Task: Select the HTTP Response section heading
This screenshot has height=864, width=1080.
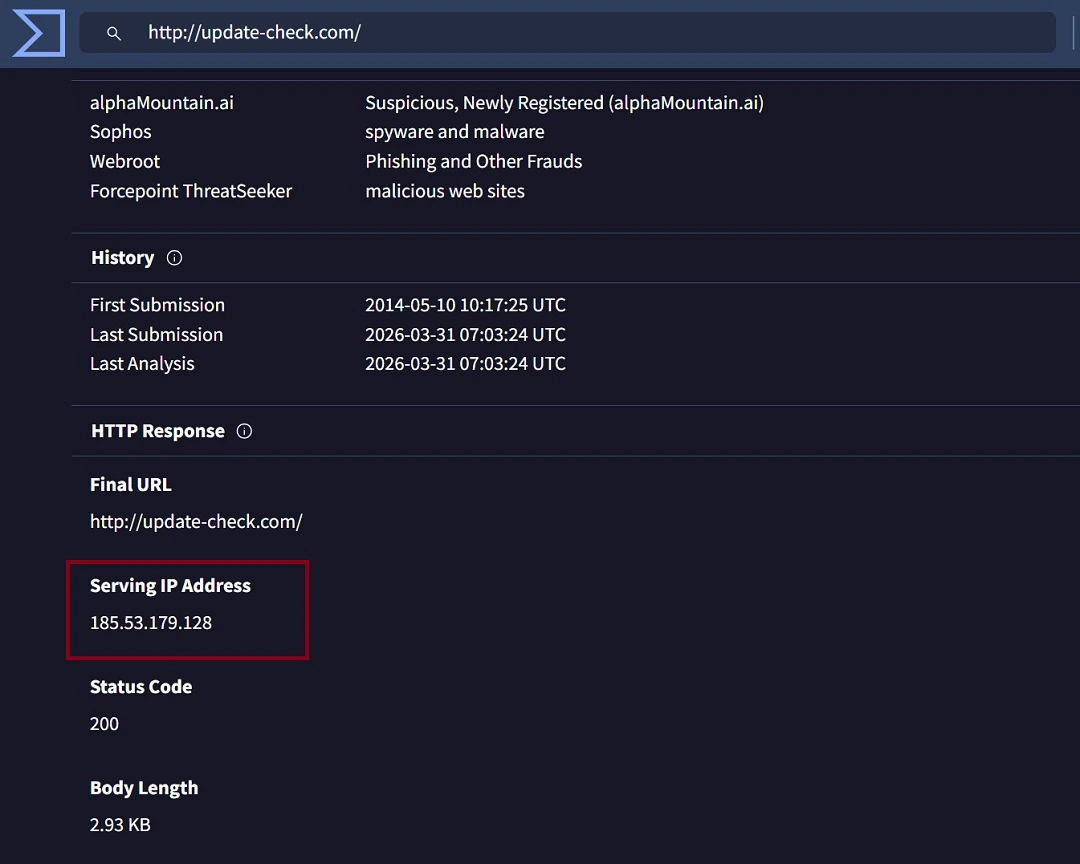Action: pyautogui.click(x=157, y=432)
